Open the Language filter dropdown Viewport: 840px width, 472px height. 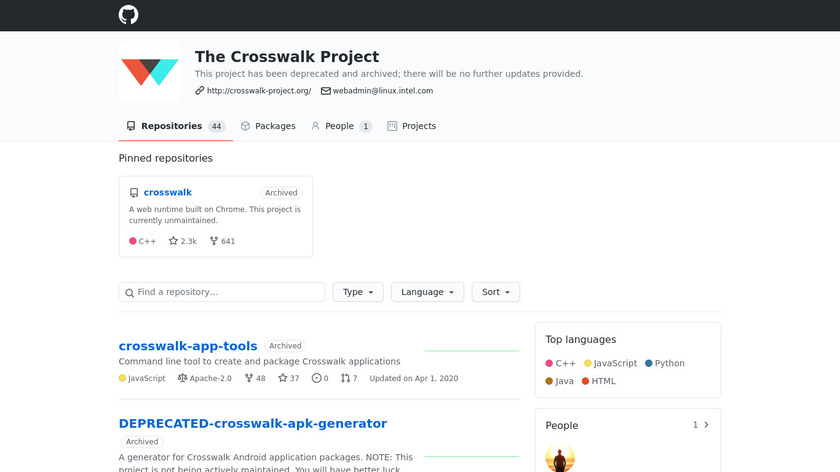tap(427, 292)
